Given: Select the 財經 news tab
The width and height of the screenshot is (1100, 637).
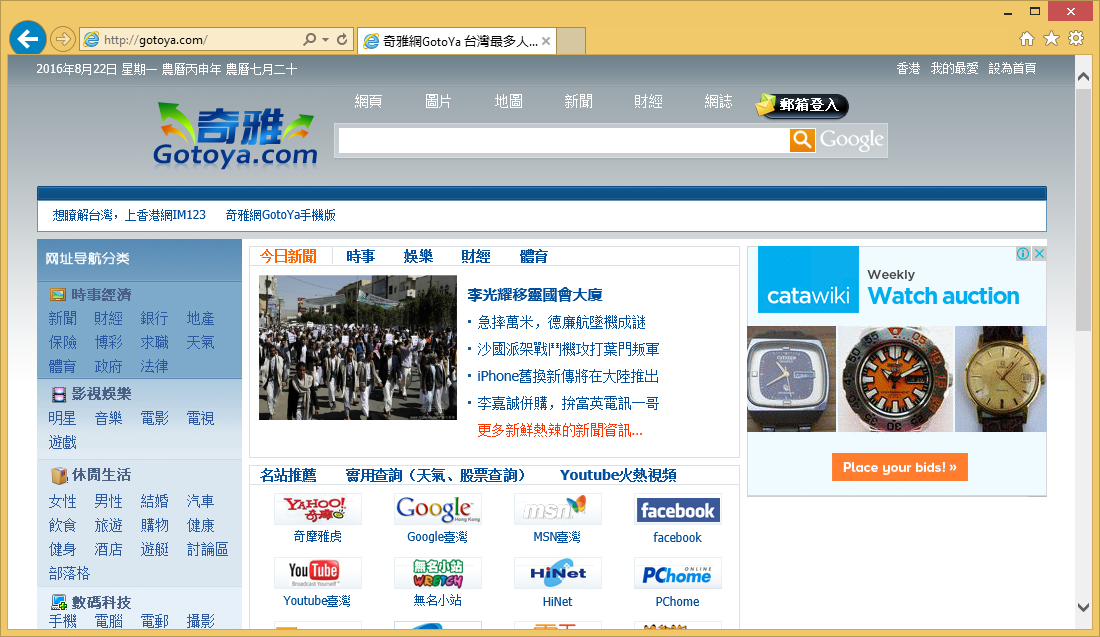Looking at the screenshot, I should (x=475, y=256).
